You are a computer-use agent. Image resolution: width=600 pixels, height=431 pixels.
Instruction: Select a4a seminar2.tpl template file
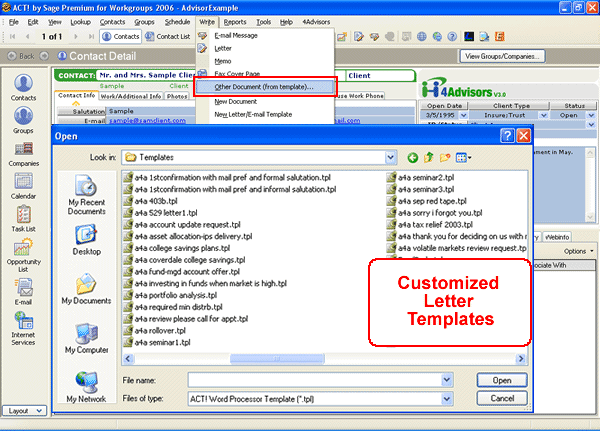[421, 178]
